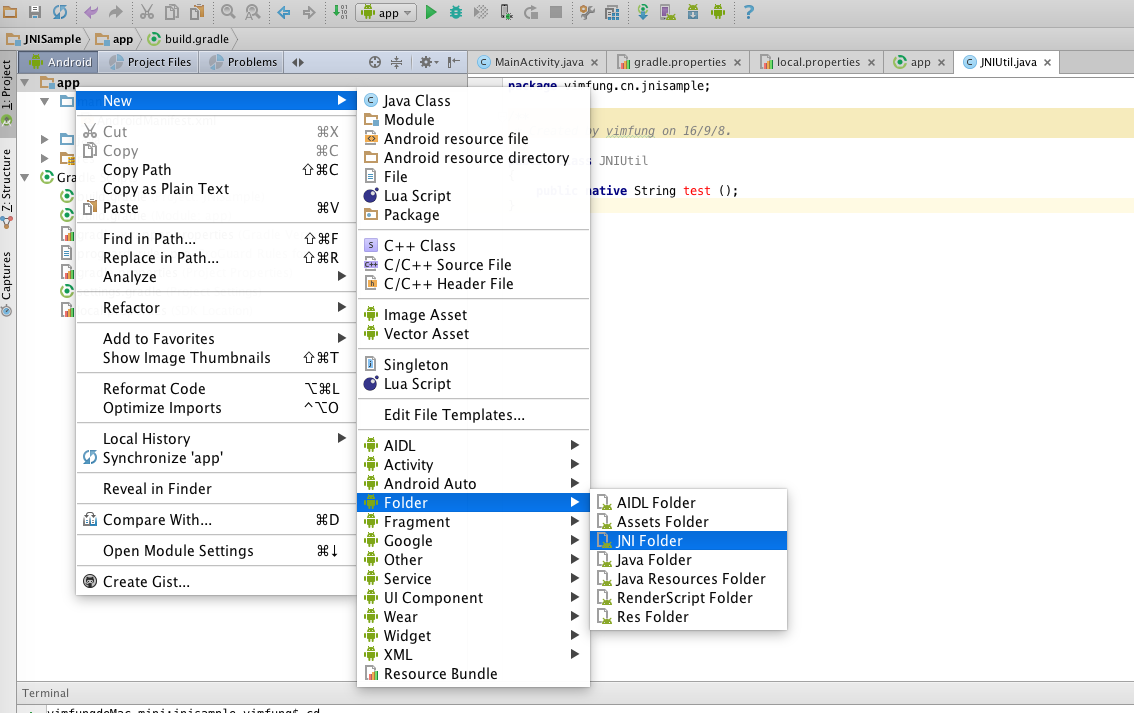Expand the Analyze submenu arrow
Viewport: 1134px width, 713px height.
point(341,276)
